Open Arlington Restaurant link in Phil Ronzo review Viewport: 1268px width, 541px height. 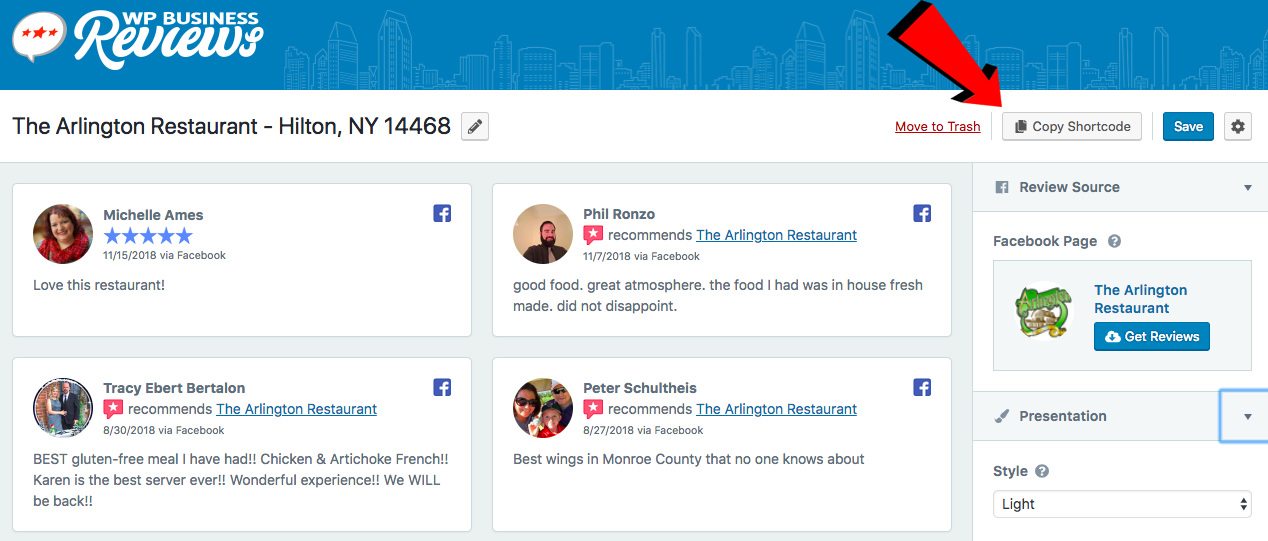(x=776, y=235)
